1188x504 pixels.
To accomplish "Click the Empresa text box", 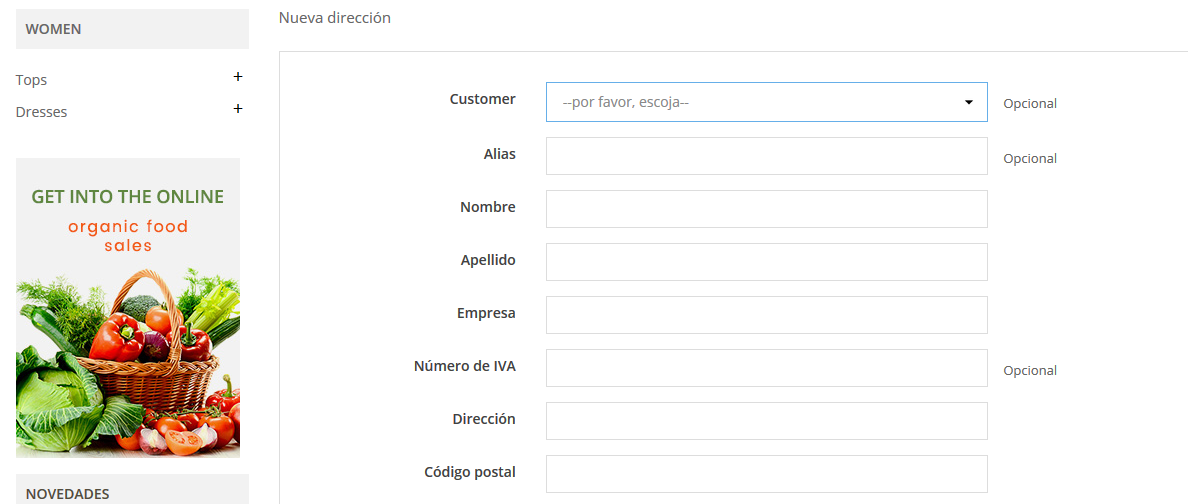I will 766,315.
